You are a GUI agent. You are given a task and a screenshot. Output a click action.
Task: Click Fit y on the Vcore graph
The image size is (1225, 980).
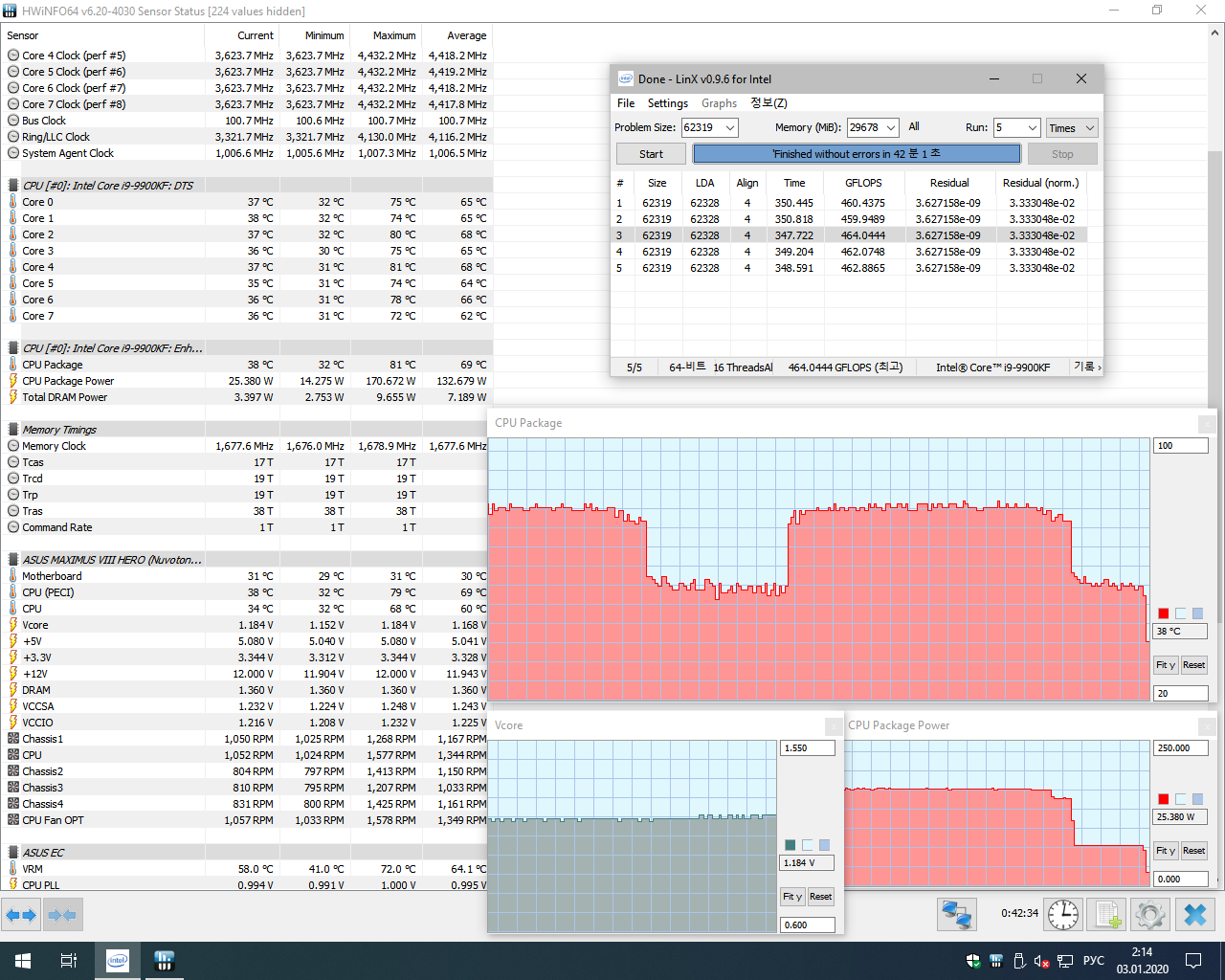(x=791, y=897)
